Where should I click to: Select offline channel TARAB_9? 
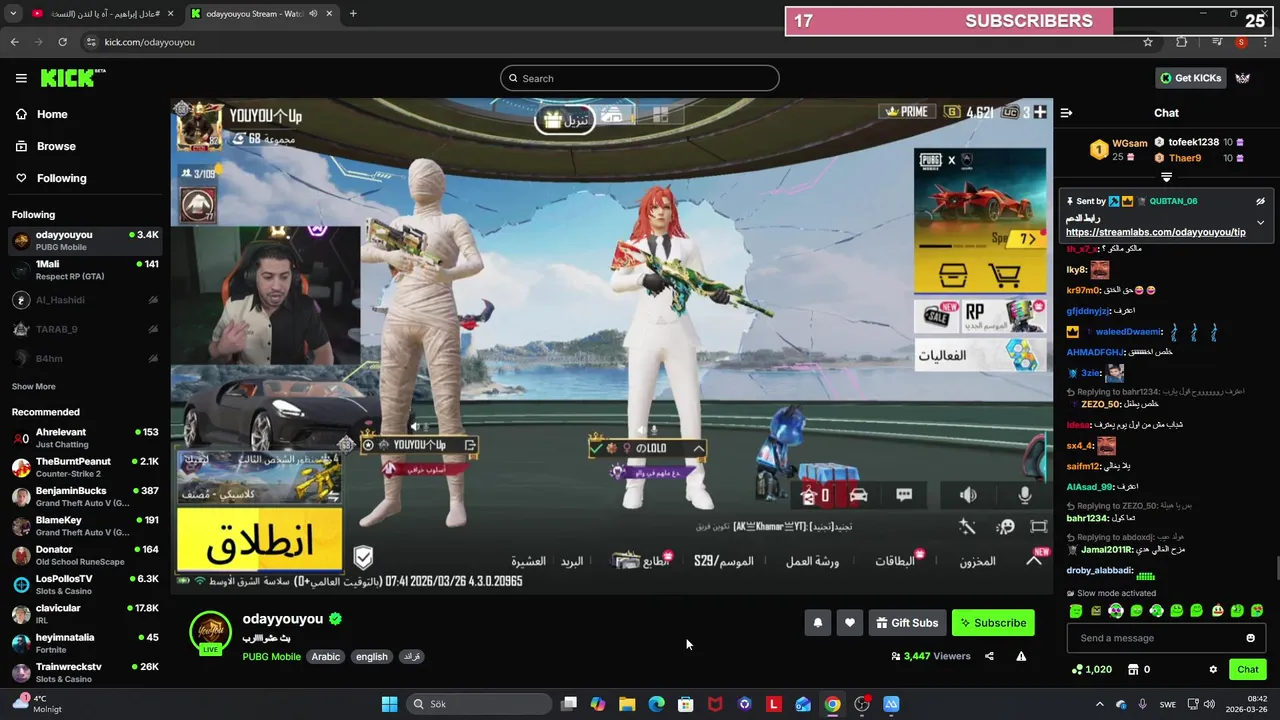85,329
